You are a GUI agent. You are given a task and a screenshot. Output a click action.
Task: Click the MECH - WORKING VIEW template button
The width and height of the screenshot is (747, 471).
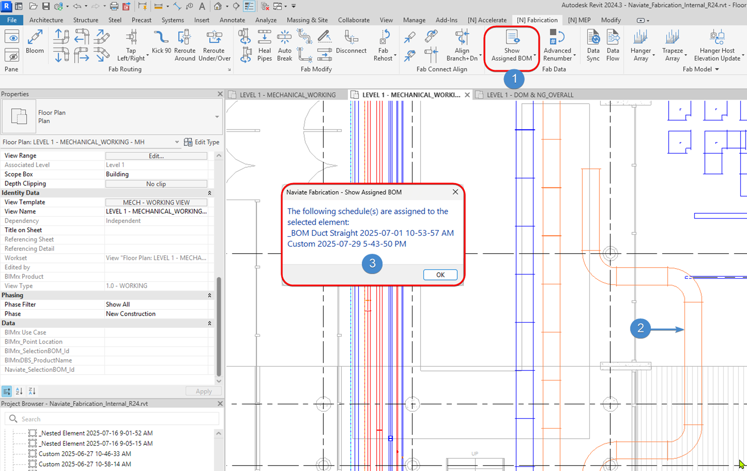point(156,202)
